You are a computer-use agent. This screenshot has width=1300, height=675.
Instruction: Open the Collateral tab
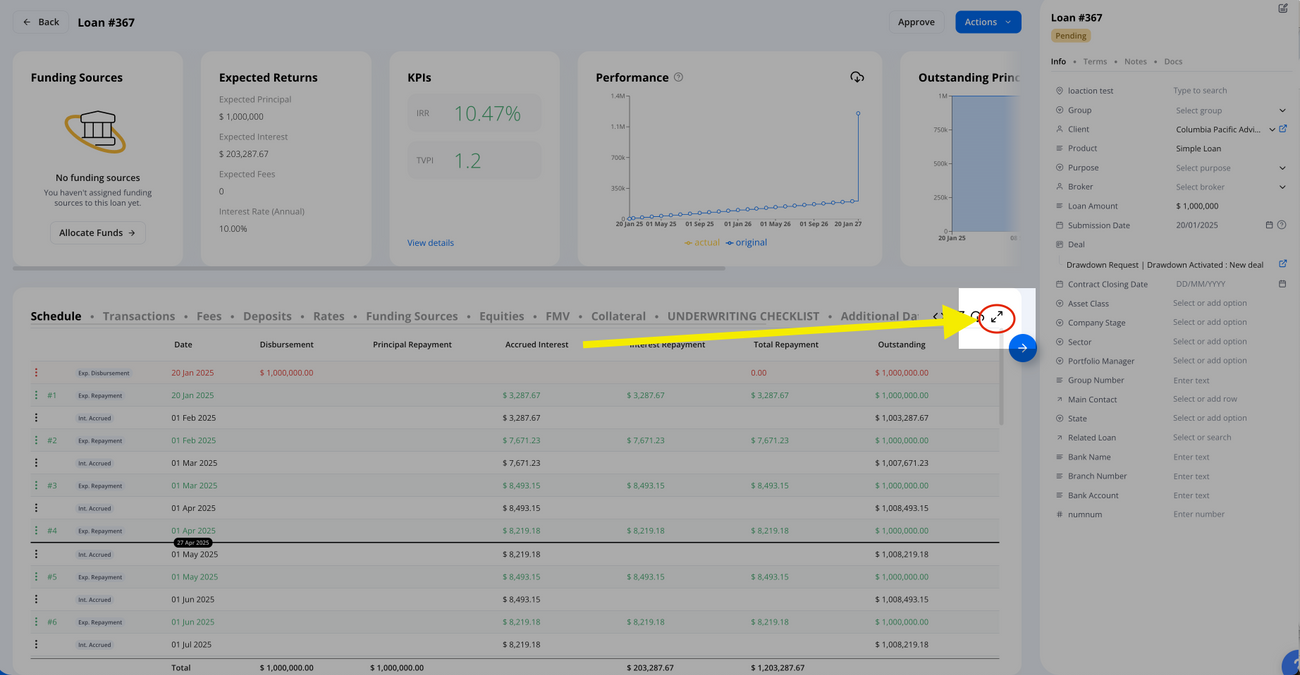618,316
